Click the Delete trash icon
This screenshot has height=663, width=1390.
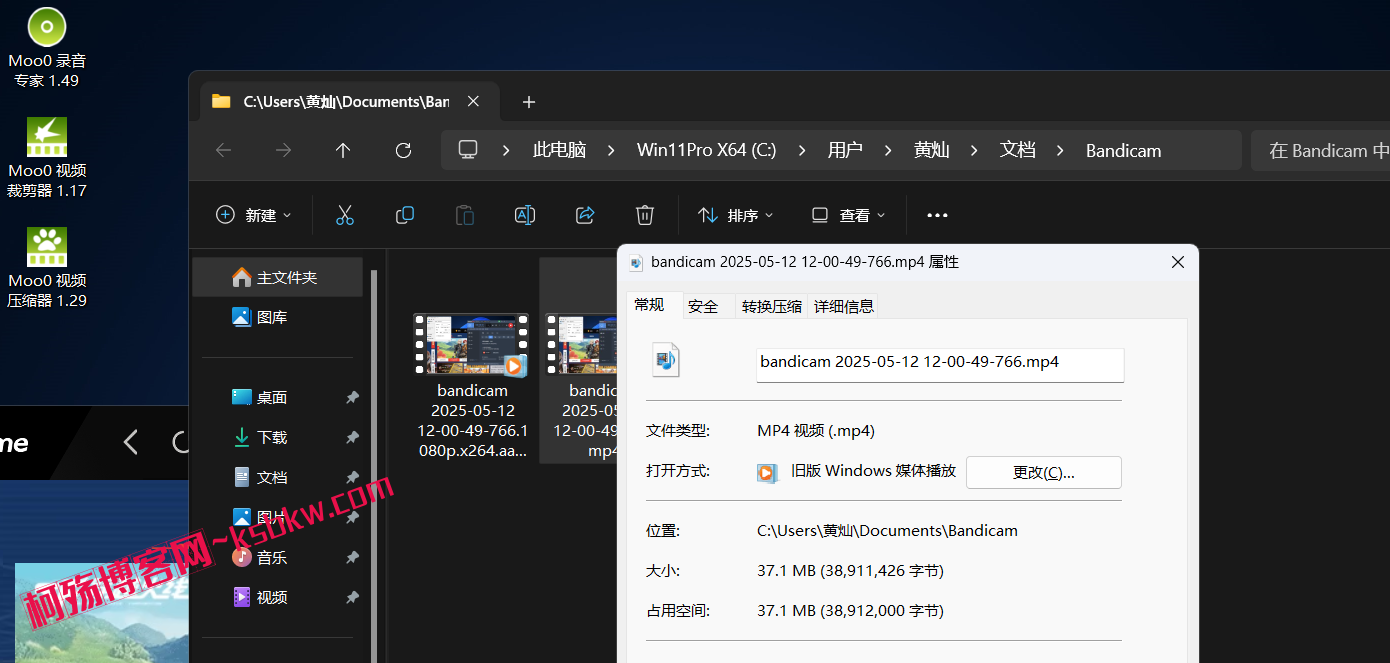pyautogui.click(x=645, y=215)
